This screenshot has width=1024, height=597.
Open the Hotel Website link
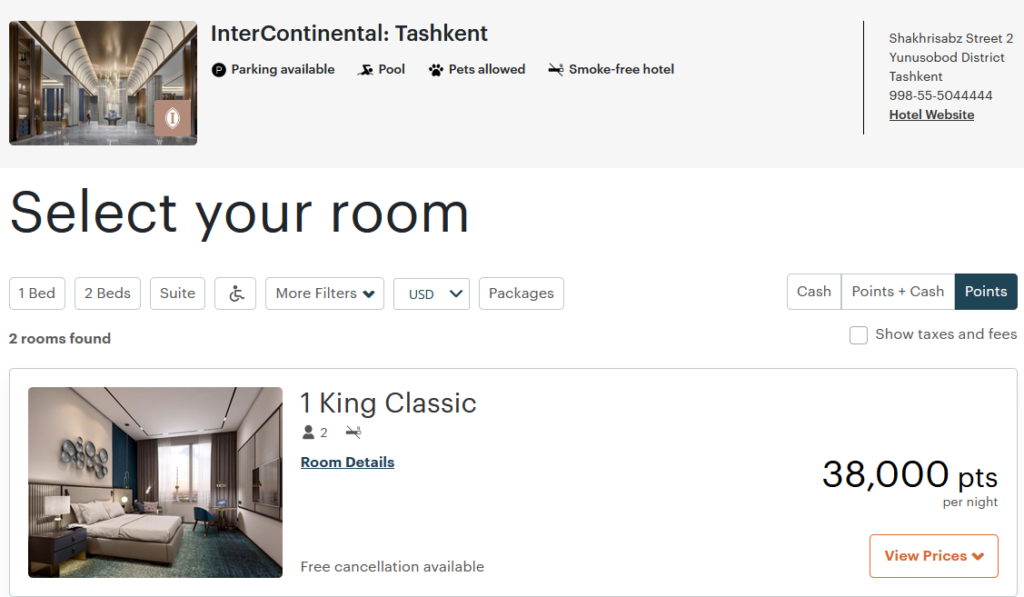[x=931, y=114]
